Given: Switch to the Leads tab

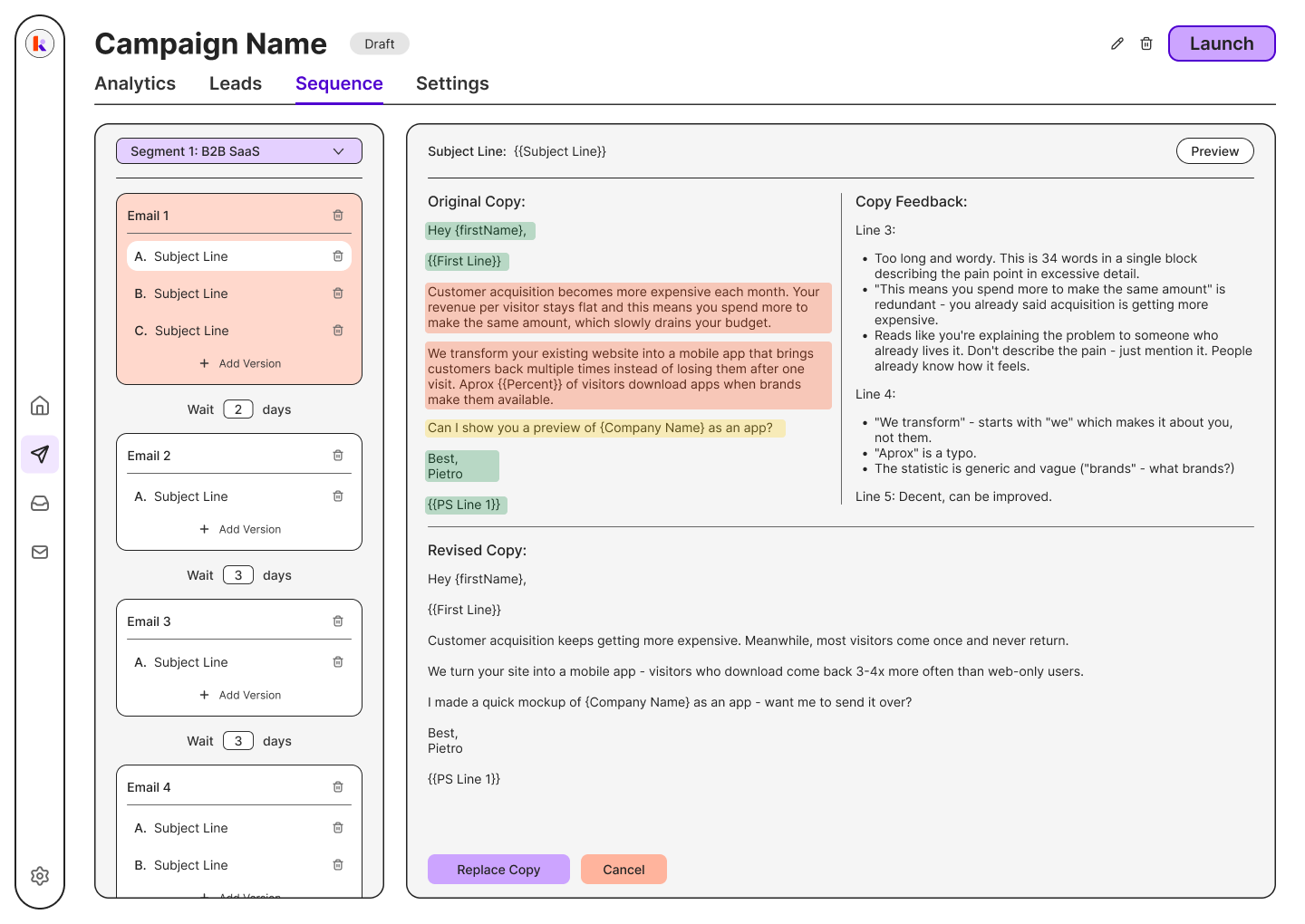Looking at the screenshot, I should point(236,83).
